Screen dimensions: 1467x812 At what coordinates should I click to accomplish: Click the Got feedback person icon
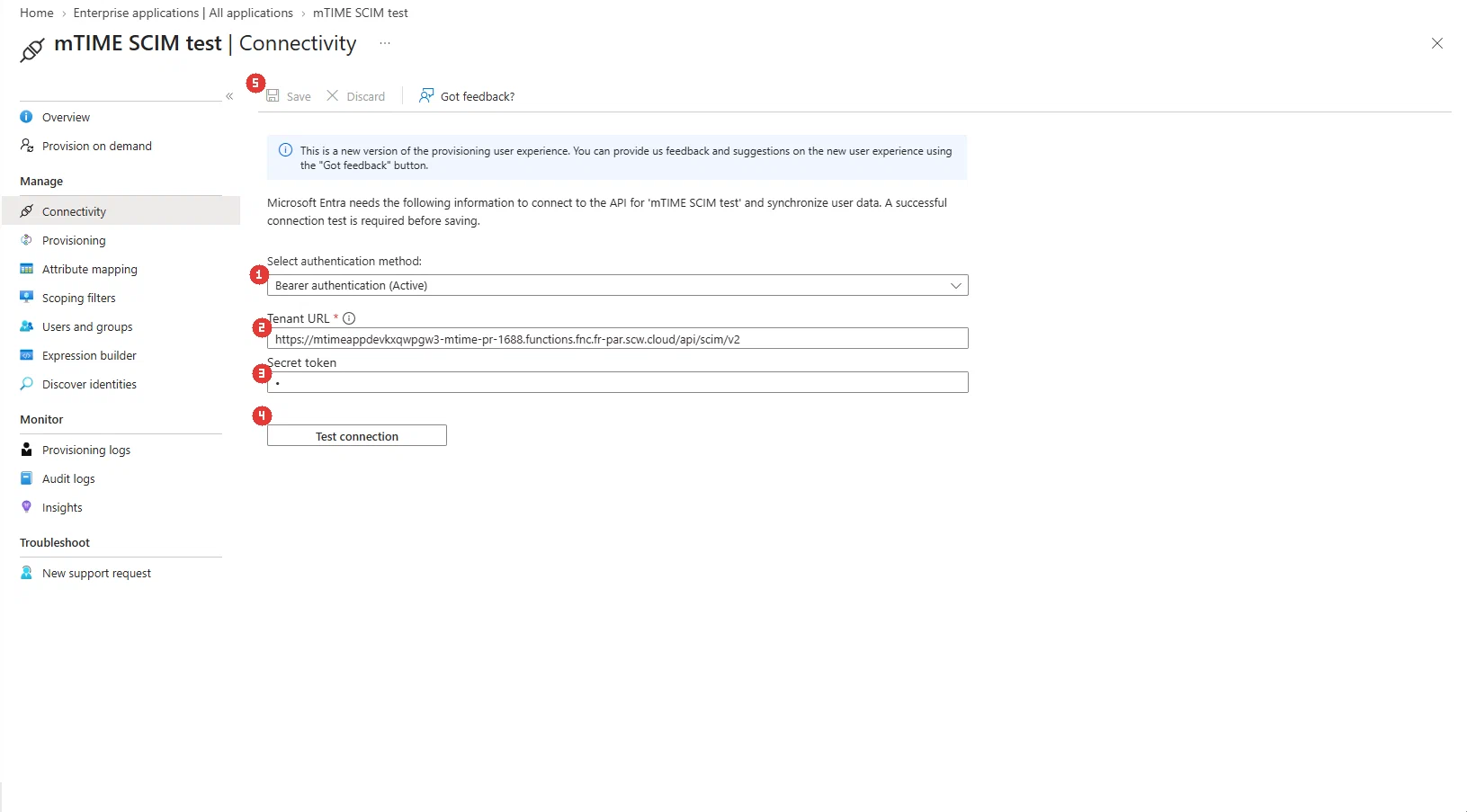426,95
